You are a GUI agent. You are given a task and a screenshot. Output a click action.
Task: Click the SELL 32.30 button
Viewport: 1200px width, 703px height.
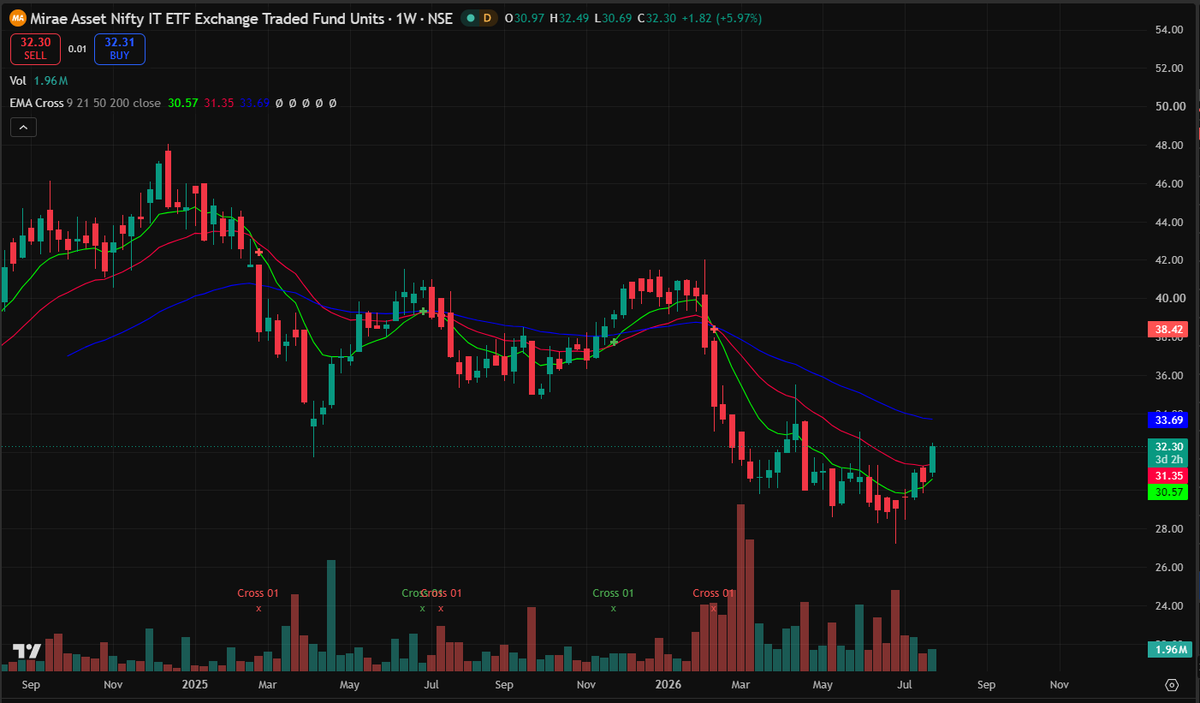[x=37, y=48]
